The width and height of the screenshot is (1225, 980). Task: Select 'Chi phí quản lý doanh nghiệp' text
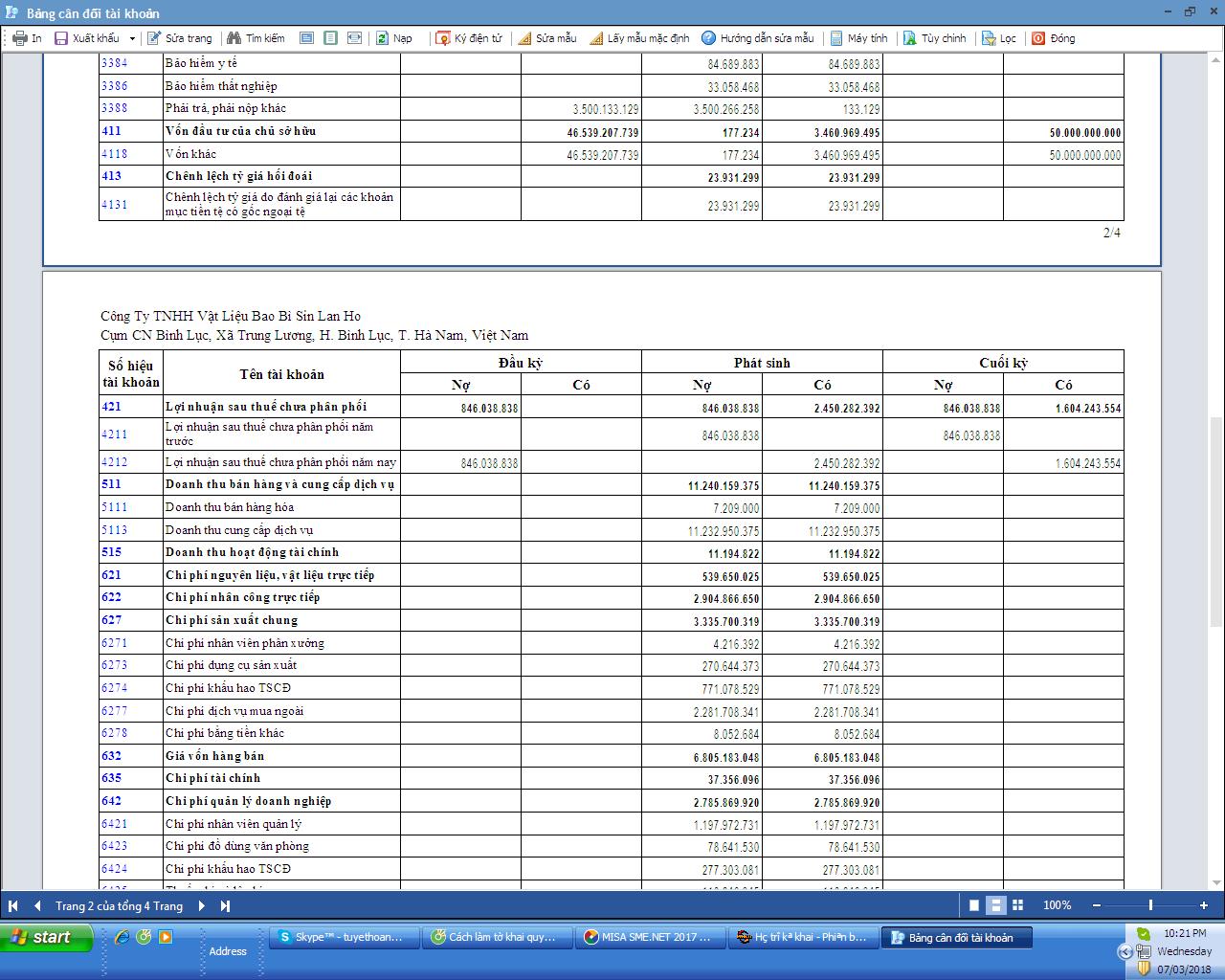[249, 801]
